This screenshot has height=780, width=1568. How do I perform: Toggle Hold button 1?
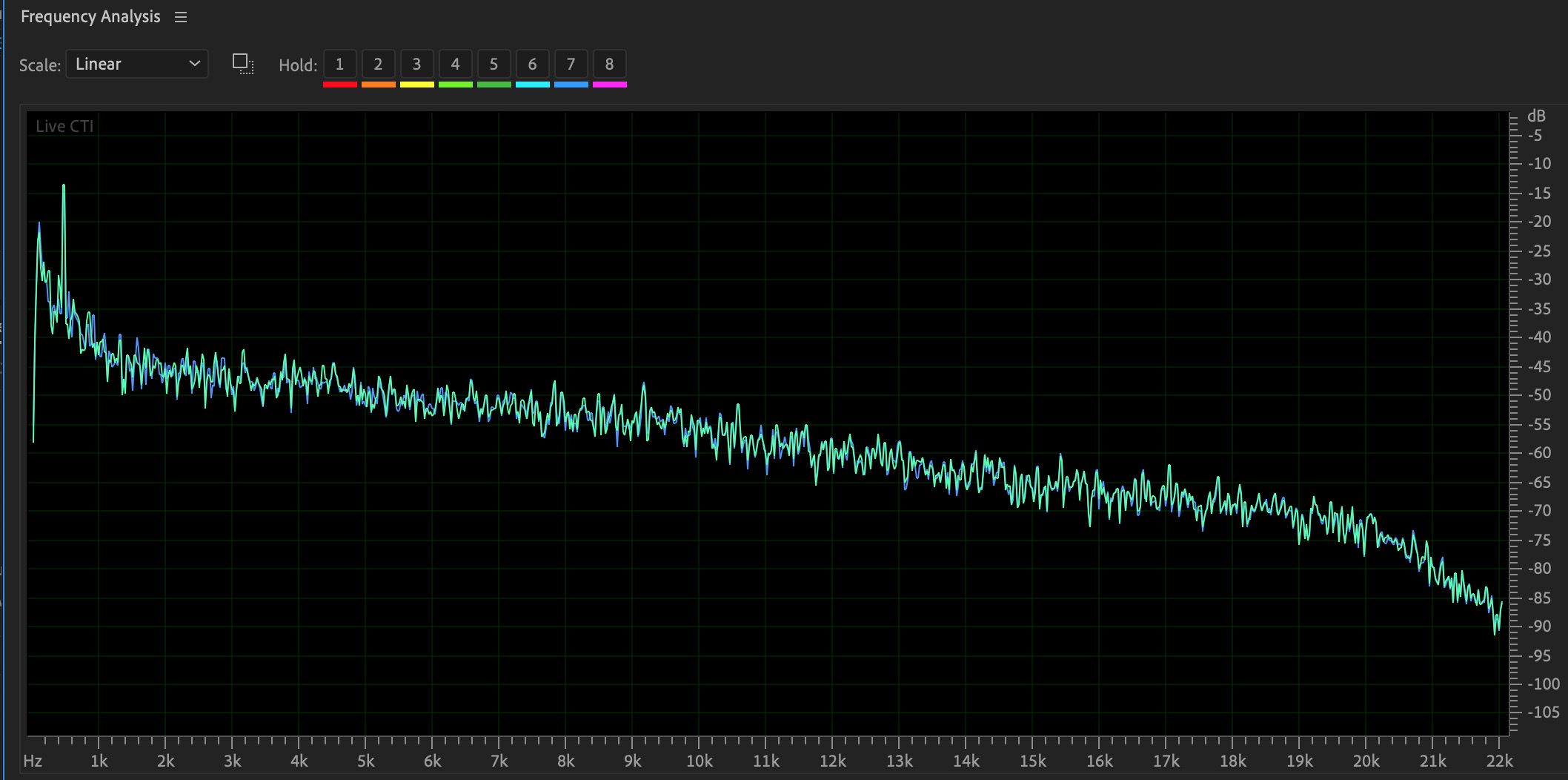coord(339,64)
